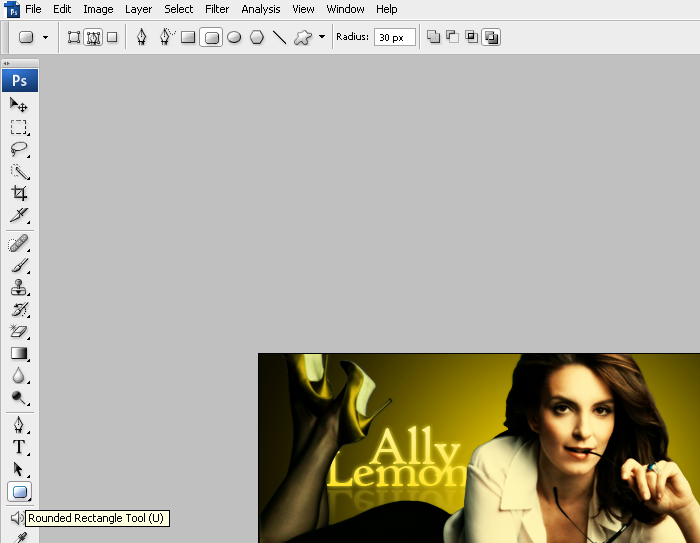Select Add to path area
Screen dimensions: 700x543
pos(433,37)
